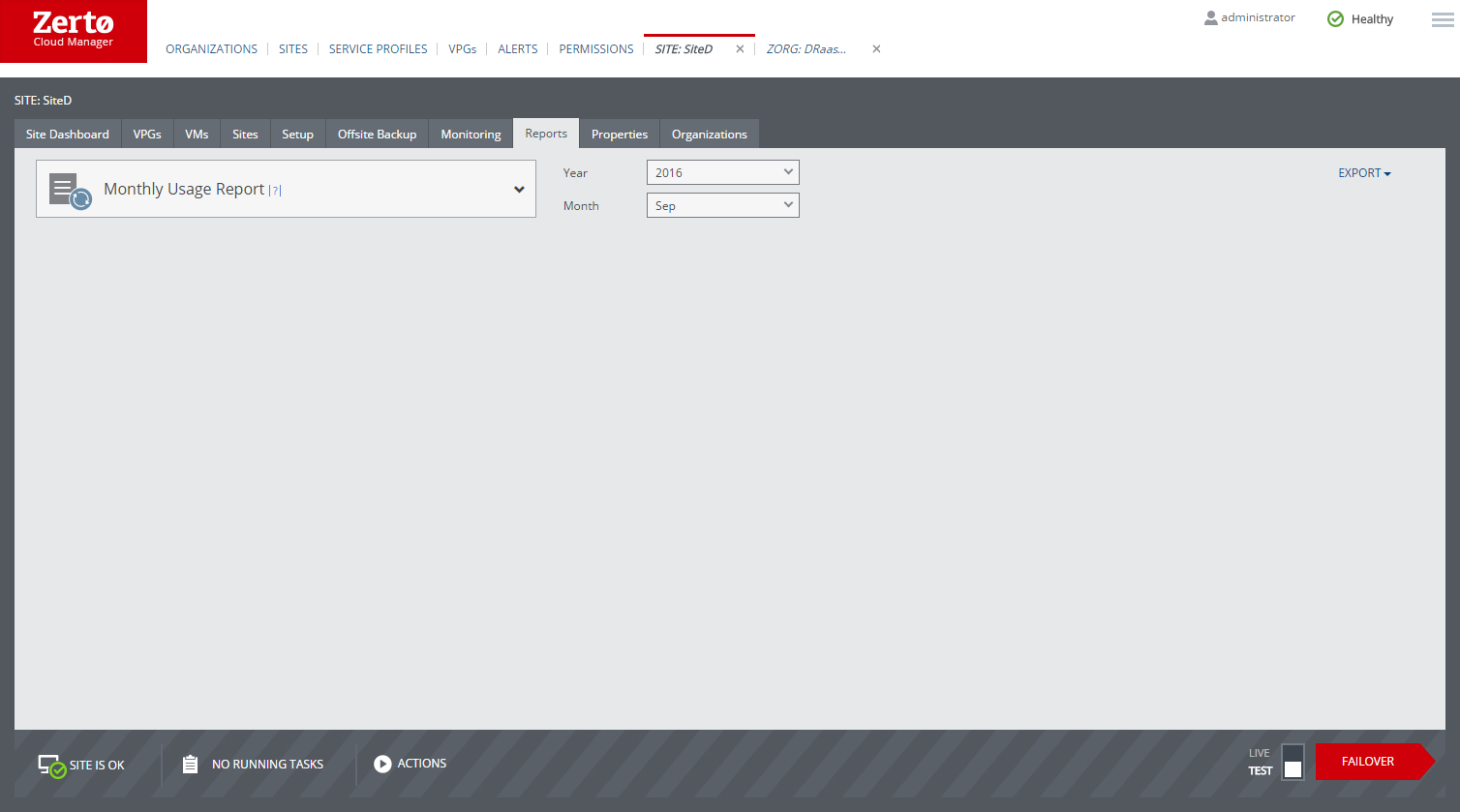Image resolution: width=1460 pixels, height=812 pixels.
Task: Click the administrator user icon
Action: pyautogui.click(x=1210, y=17)
